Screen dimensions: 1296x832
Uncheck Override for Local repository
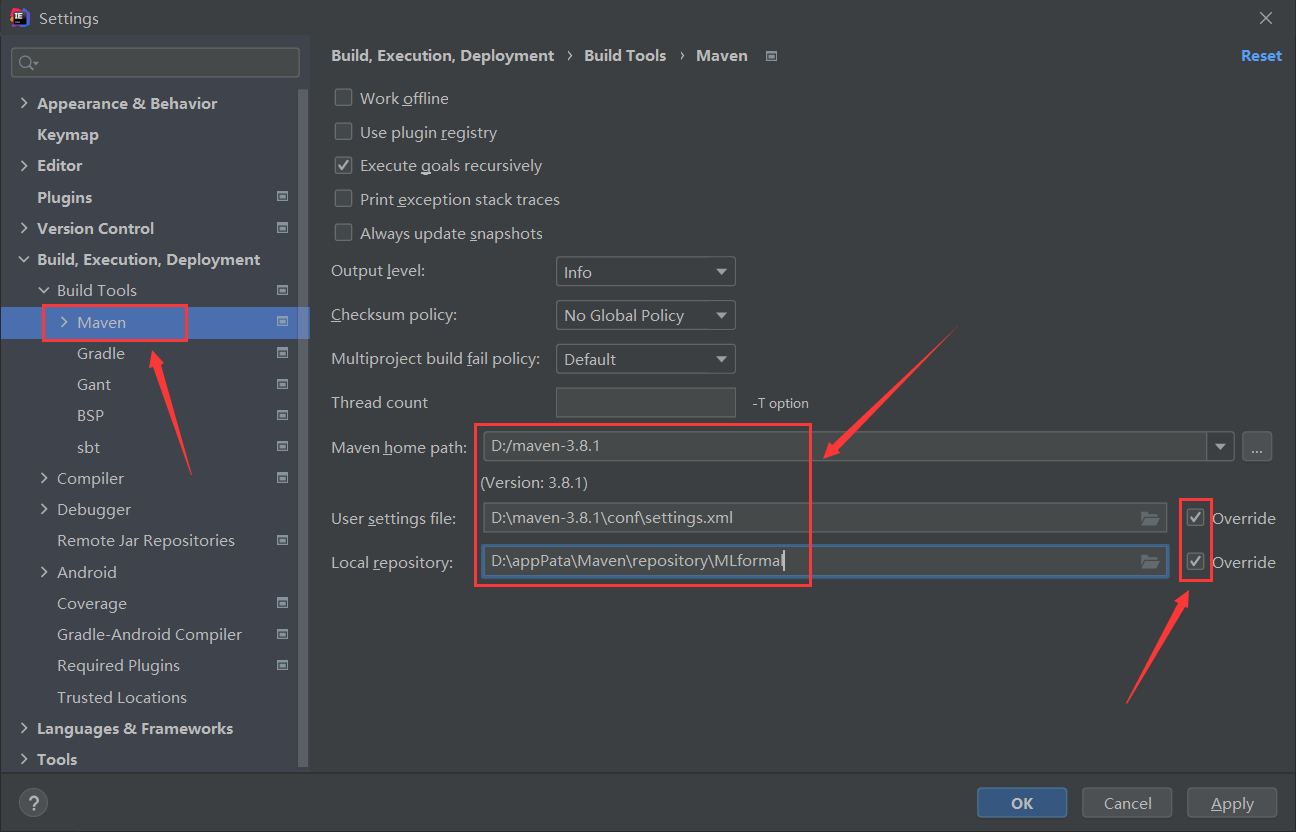click(1195, 562)
